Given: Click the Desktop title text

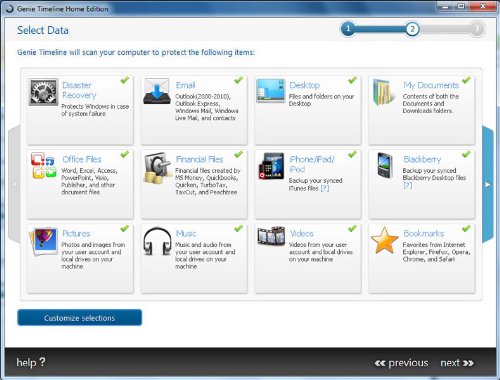Looking at the screenshot, I should [x=304, y=85].
